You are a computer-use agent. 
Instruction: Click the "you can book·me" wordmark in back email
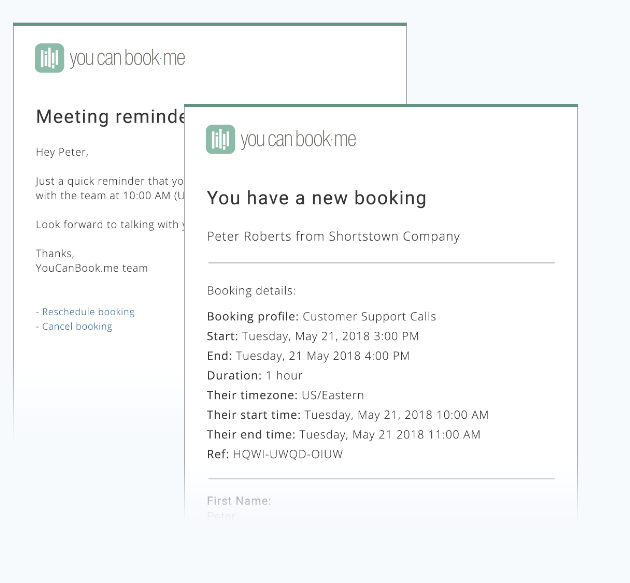(127, 58)
